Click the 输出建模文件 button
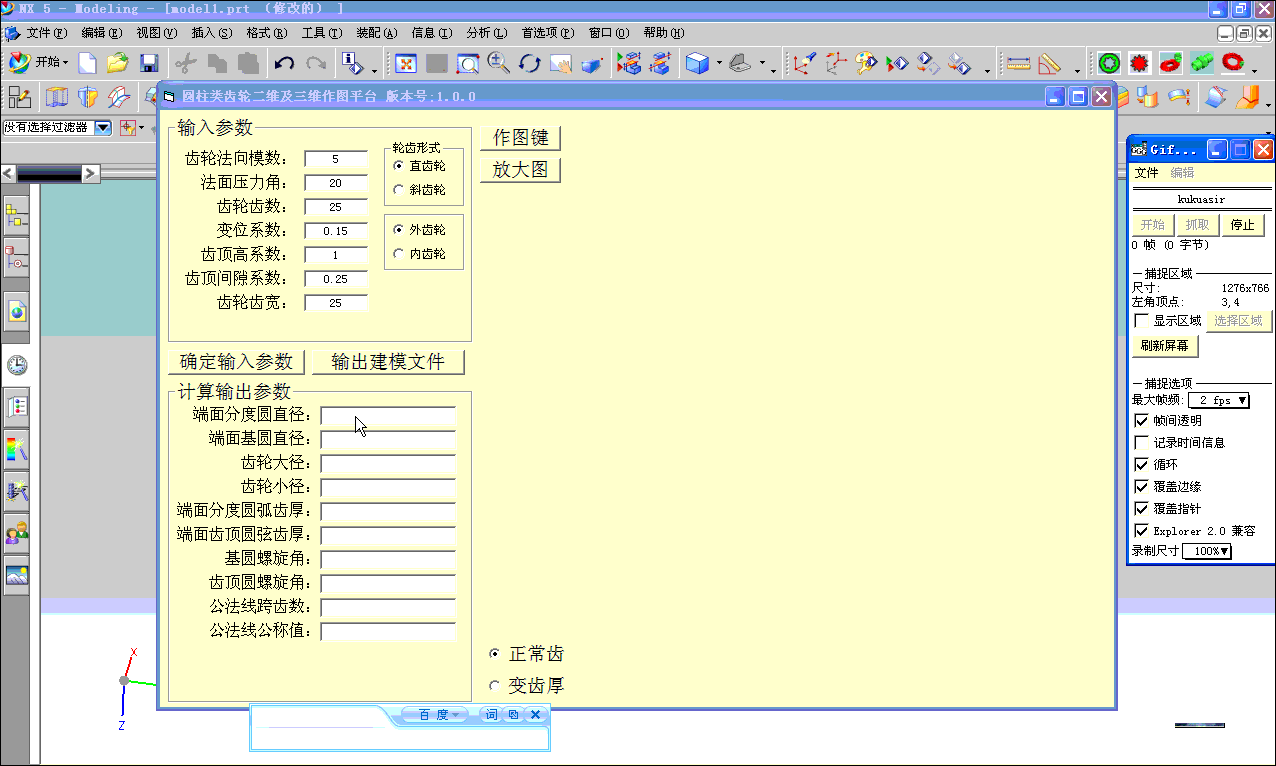Image resolution: width=1276 pixels, height=766 pixels. [x=388, y=362]
